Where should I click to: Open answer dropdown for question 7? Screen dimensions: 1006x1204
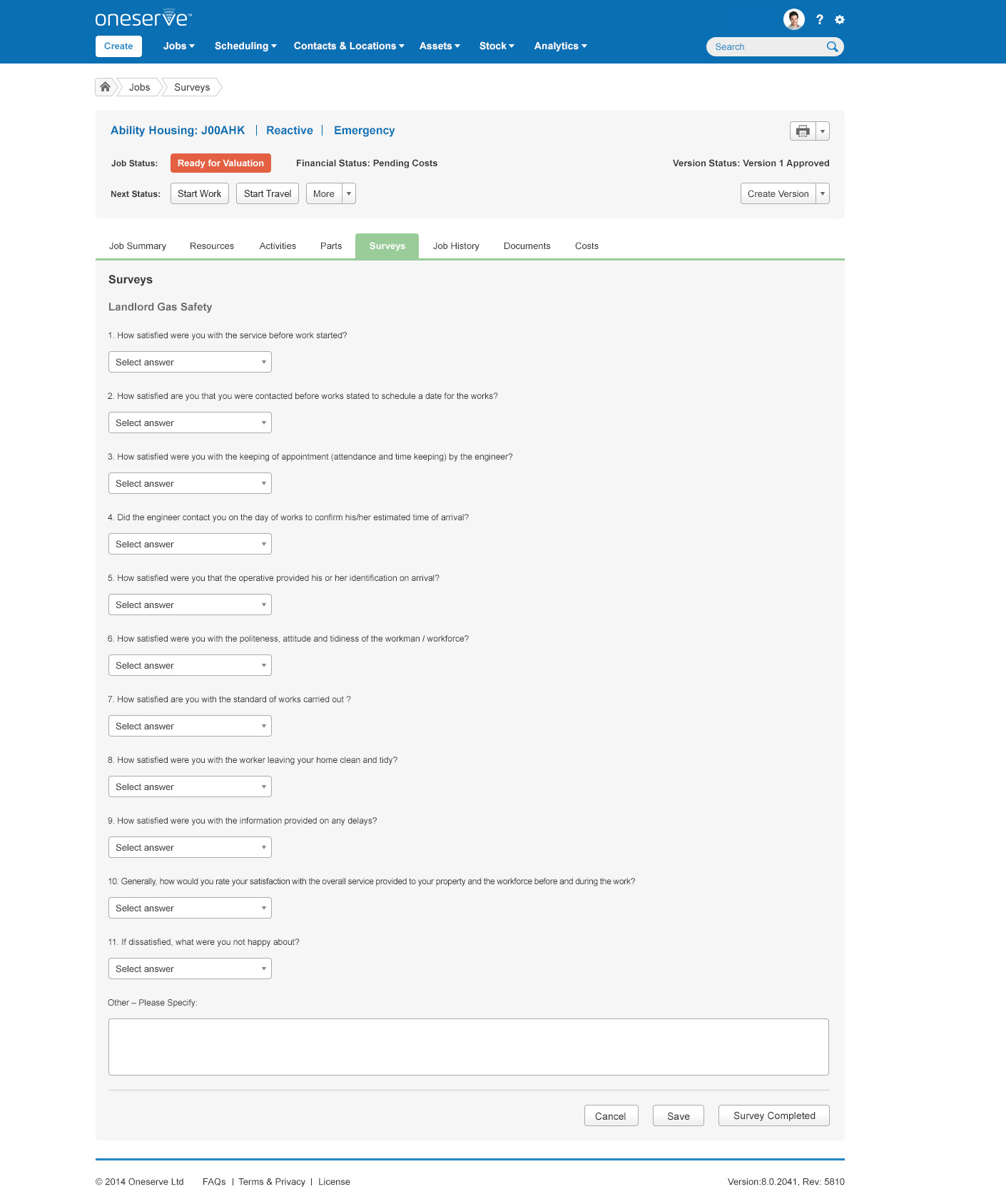pyautogui.click(x=190, y=726)
